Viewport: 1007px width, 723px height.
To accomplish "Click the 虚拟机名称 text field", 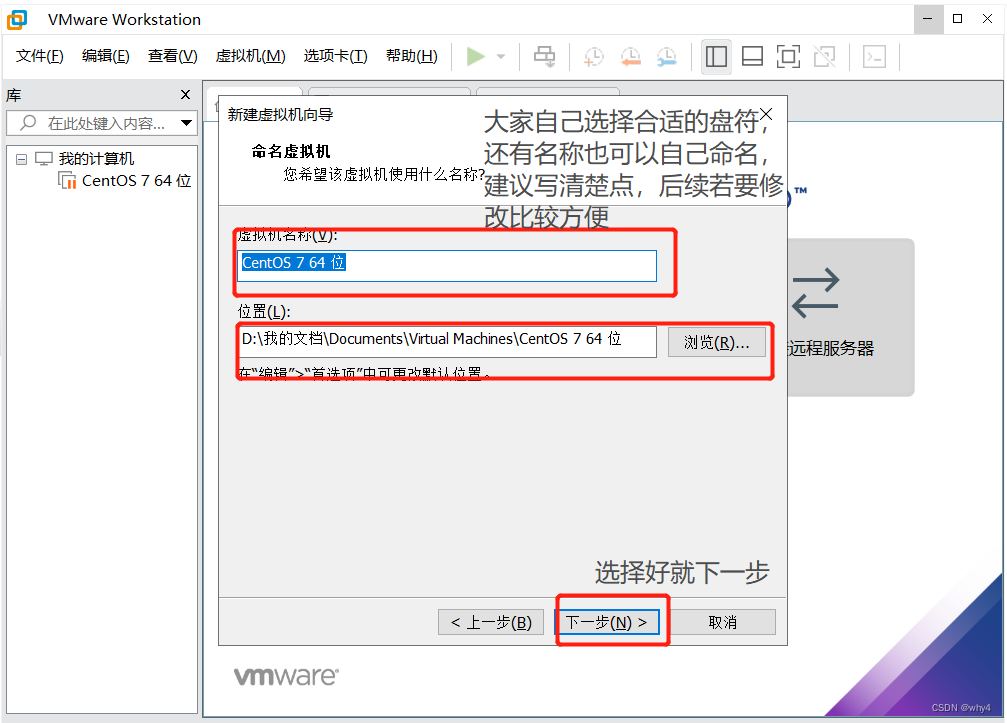I will coord(447,266).
